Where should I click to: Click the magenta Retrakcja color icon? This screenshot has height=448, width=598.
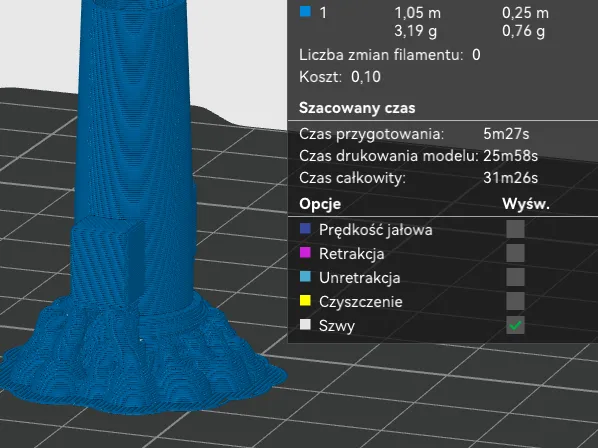point(305,253)
